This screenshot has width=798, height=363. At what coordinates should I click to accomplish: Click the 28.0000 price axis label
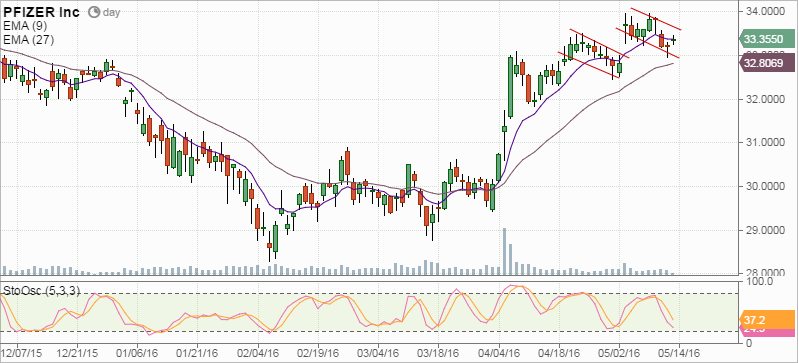766,273
